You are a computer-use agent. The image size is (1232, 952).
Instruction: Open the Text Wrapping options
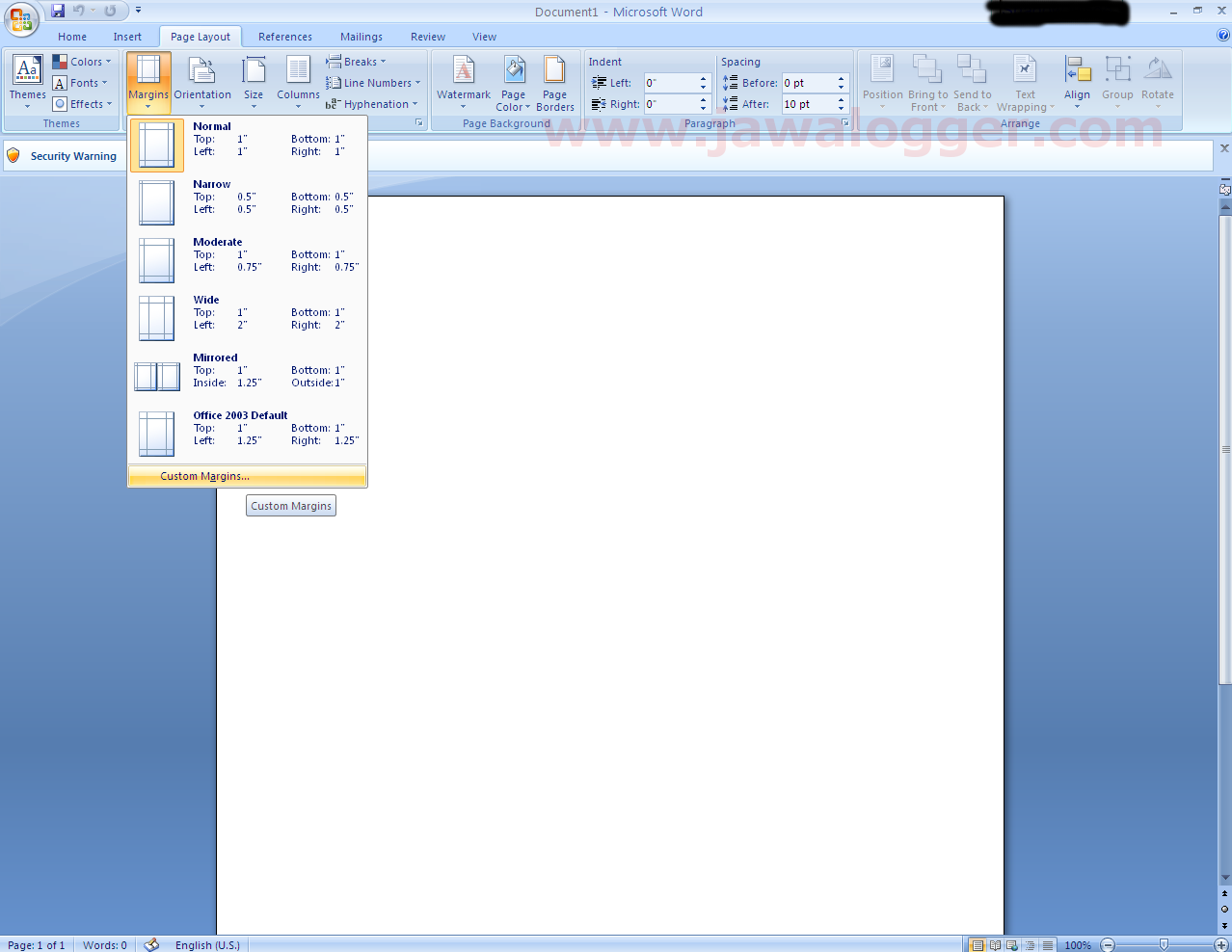(x=1026, y=83)
